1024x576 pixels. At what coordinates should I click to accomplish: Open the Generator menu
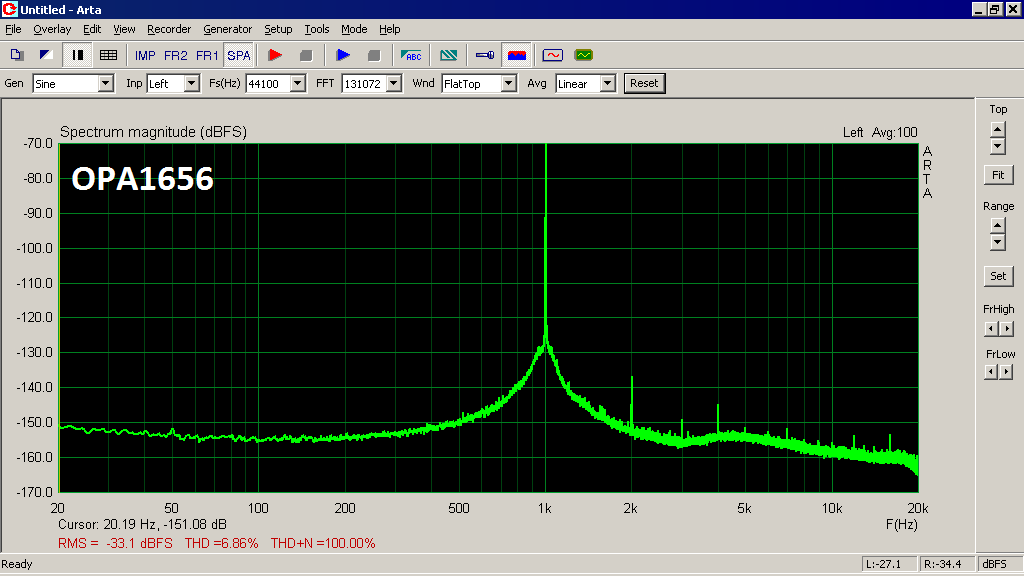coord(227,29)
